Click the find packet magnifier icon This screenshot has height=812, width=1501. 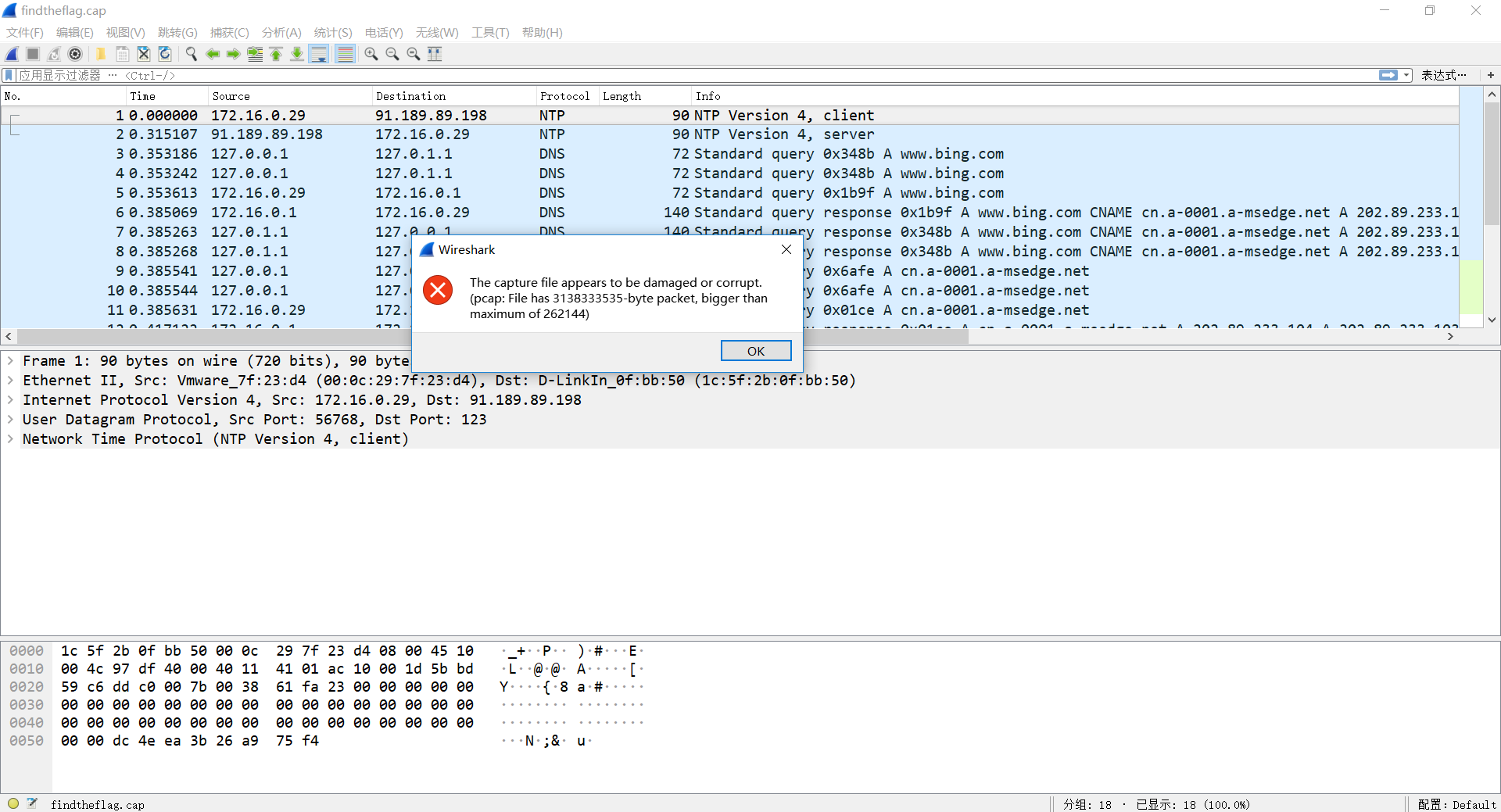pyautogui.click(x=192, y=54)
